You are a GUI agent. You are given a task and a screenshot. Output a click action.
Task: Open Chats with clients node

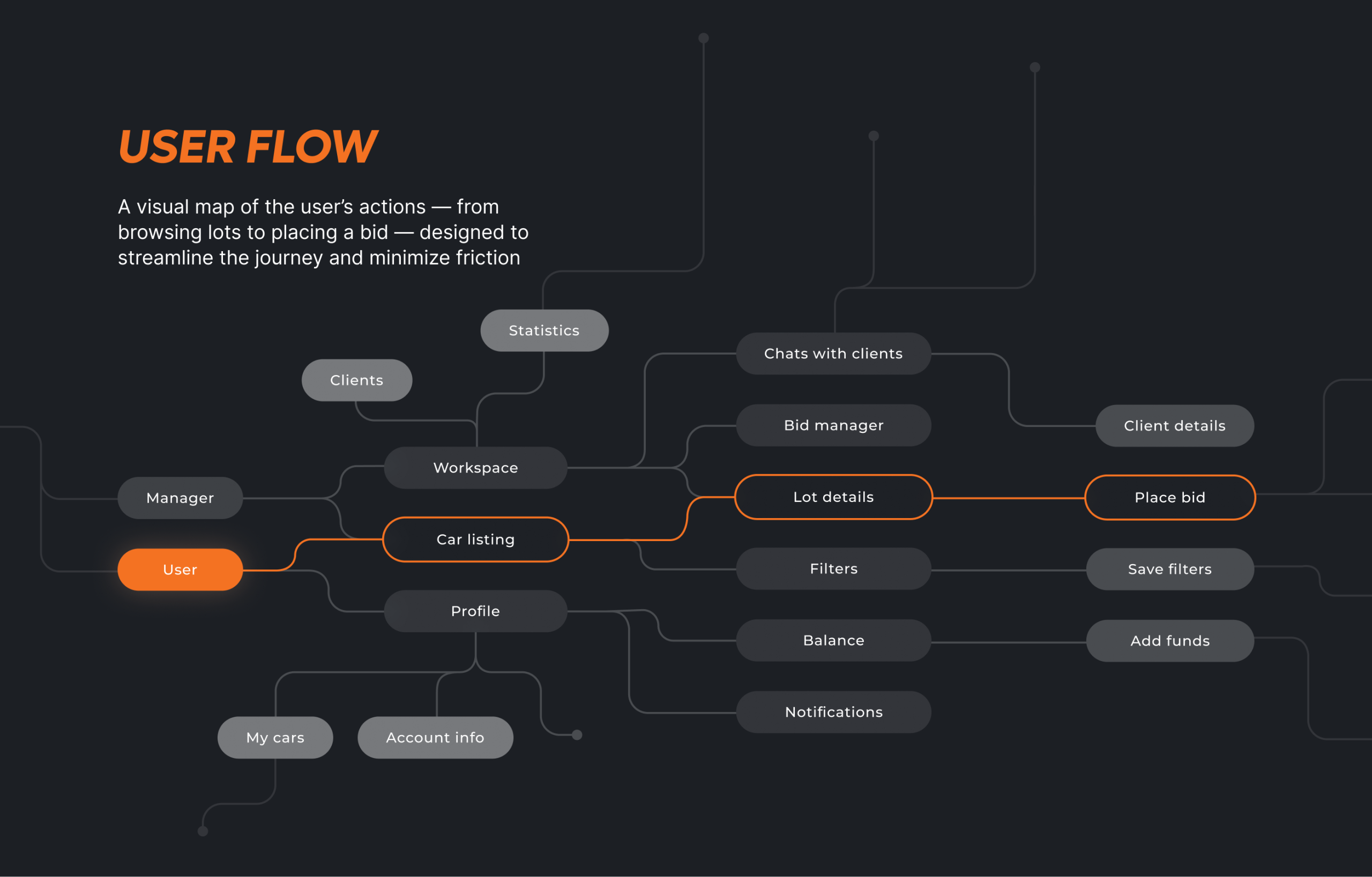pos(833,354)
